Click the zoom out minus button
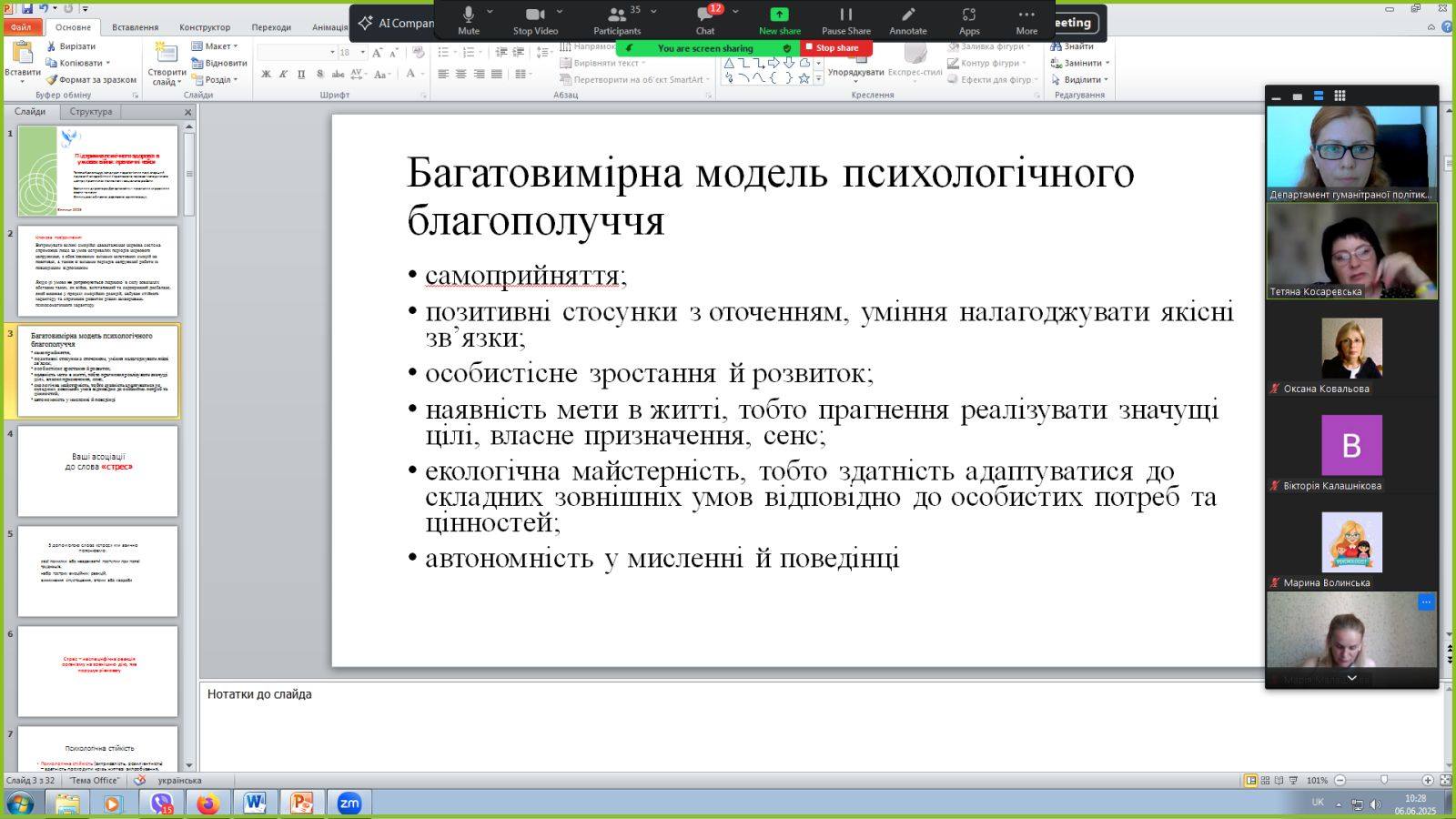Image resolution: width=1456 pixels, height=819 pixels. tap(1340, 781)
